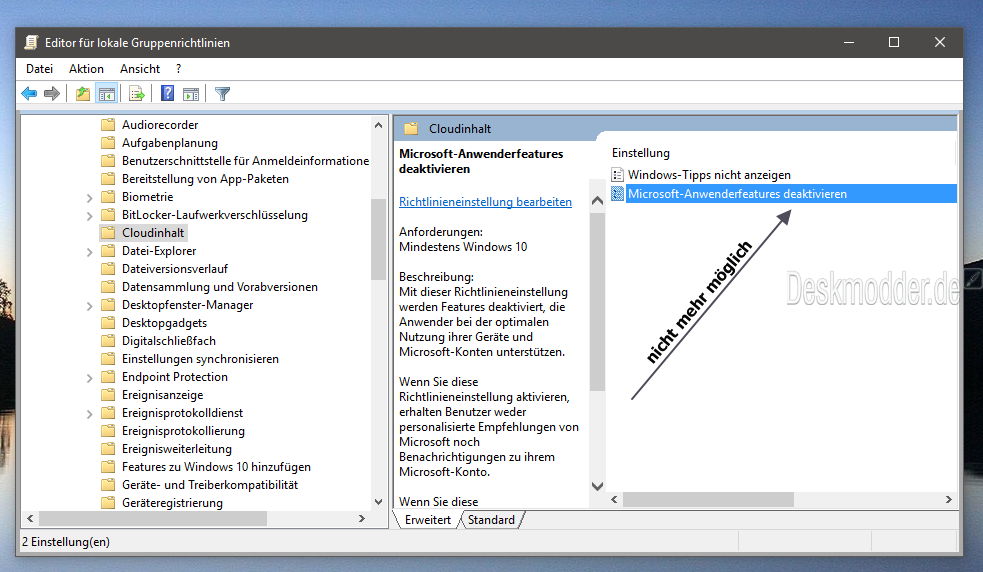The width and height of the screenshot is (983, 572).
Task: Click tree pane horizontal scroll right arrow
Action: coord(362,519)
